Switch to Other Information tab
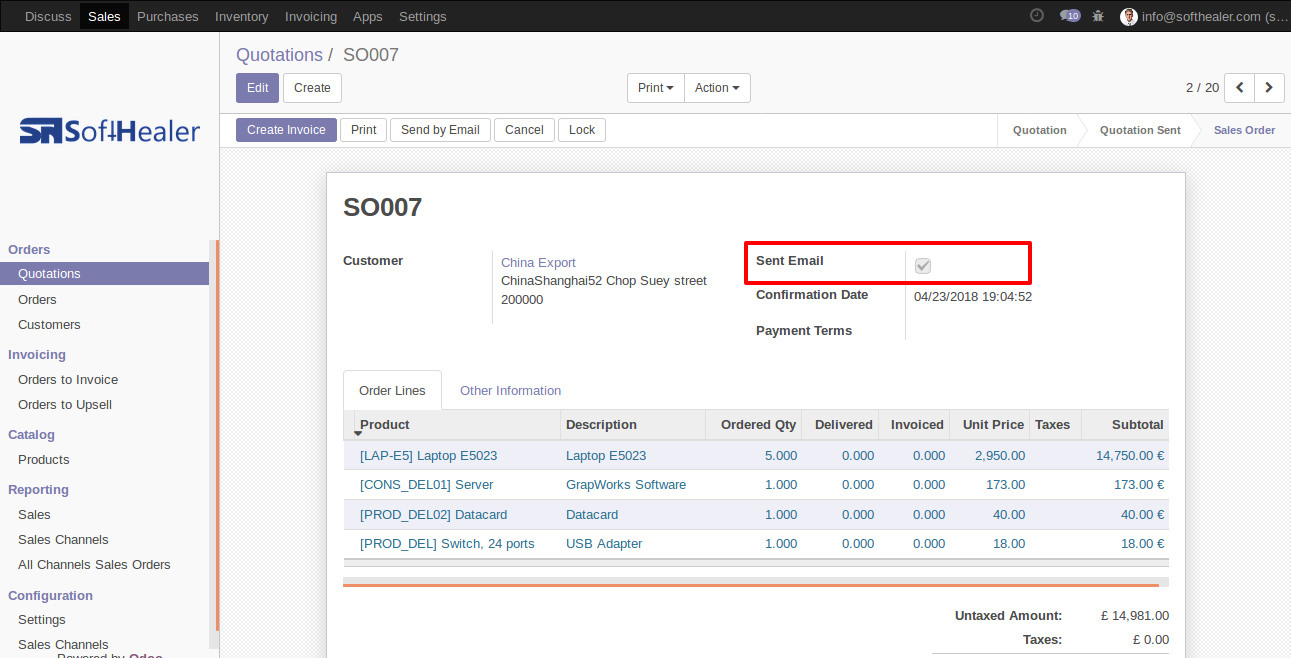1291x658 pixels. coord(510,390)
